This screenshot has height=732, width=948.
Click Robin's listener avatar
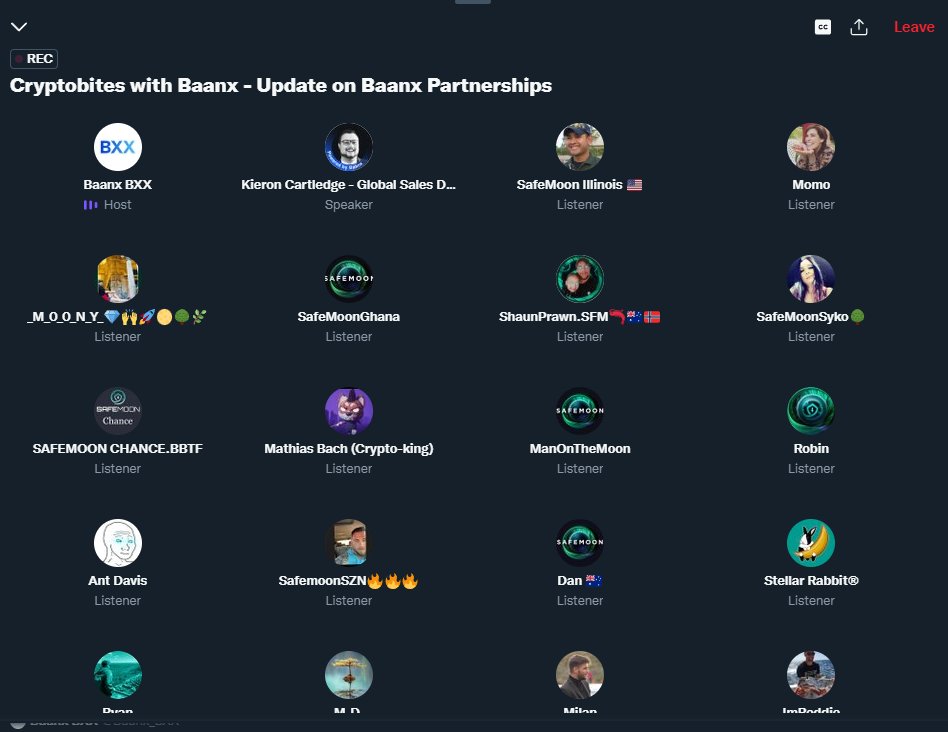click(x=811, y=410)
